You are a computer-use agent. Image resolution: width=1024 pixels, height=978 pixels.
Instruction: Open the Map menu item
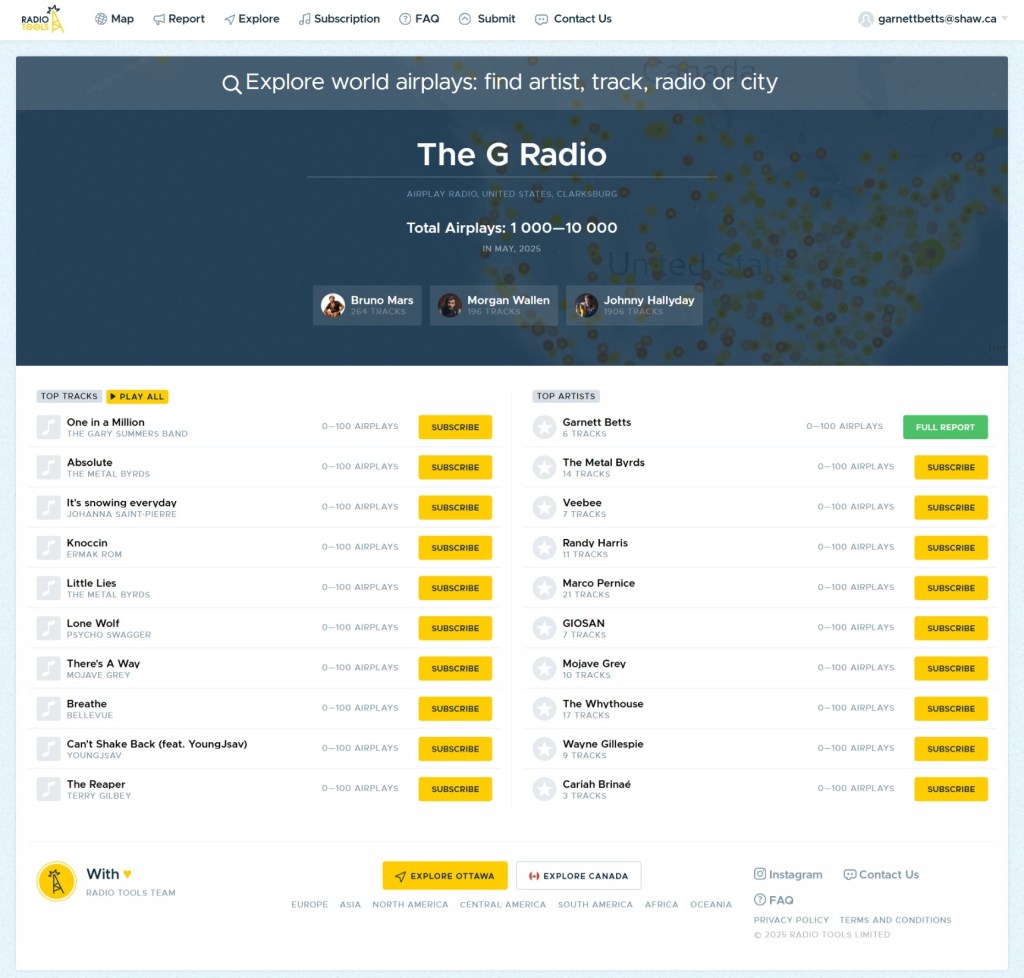[x=114, y=19]
